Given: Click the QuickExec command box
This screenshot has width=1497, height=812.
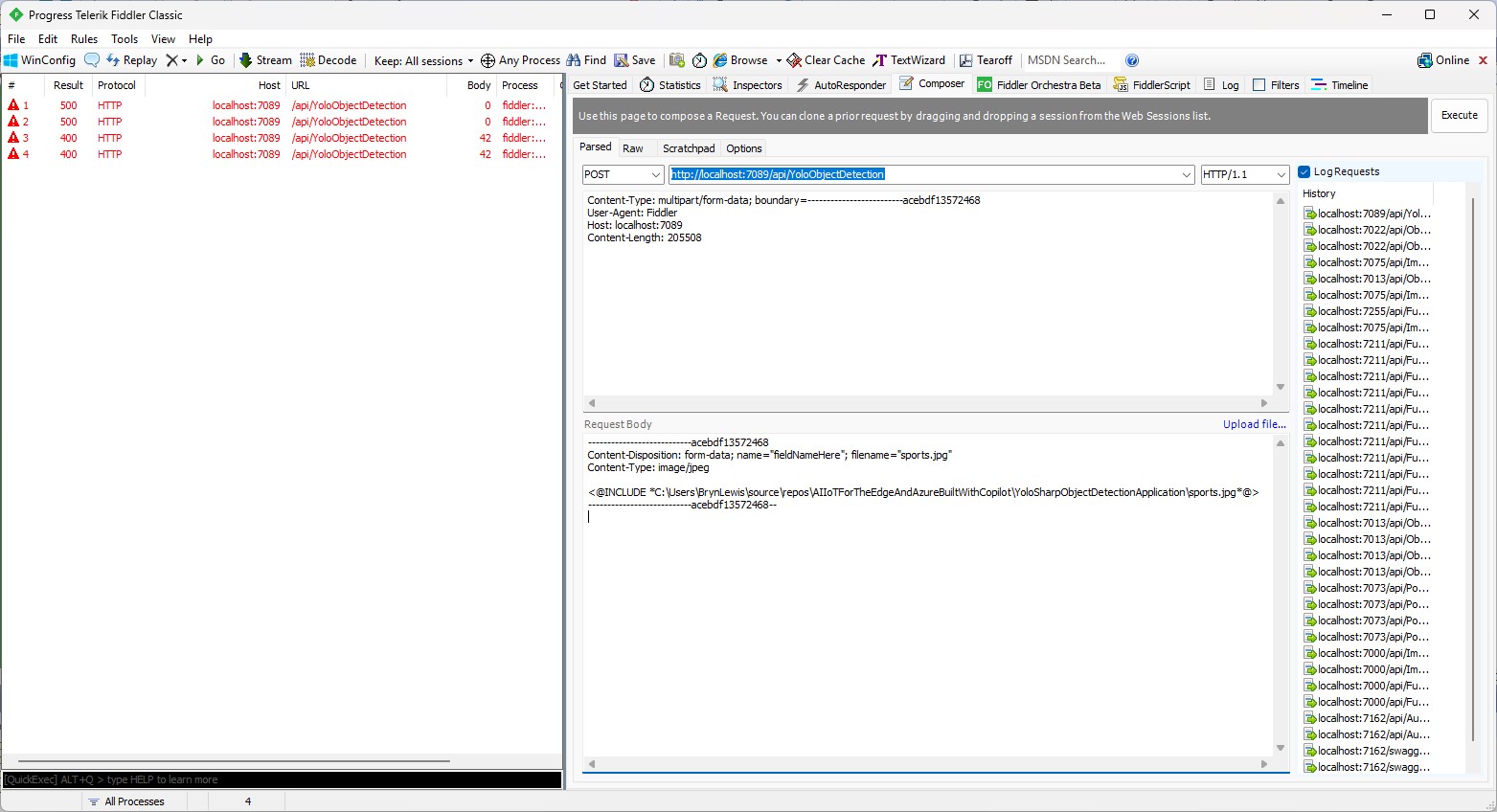Looking at the screenshot, I should tap(282, 779).
